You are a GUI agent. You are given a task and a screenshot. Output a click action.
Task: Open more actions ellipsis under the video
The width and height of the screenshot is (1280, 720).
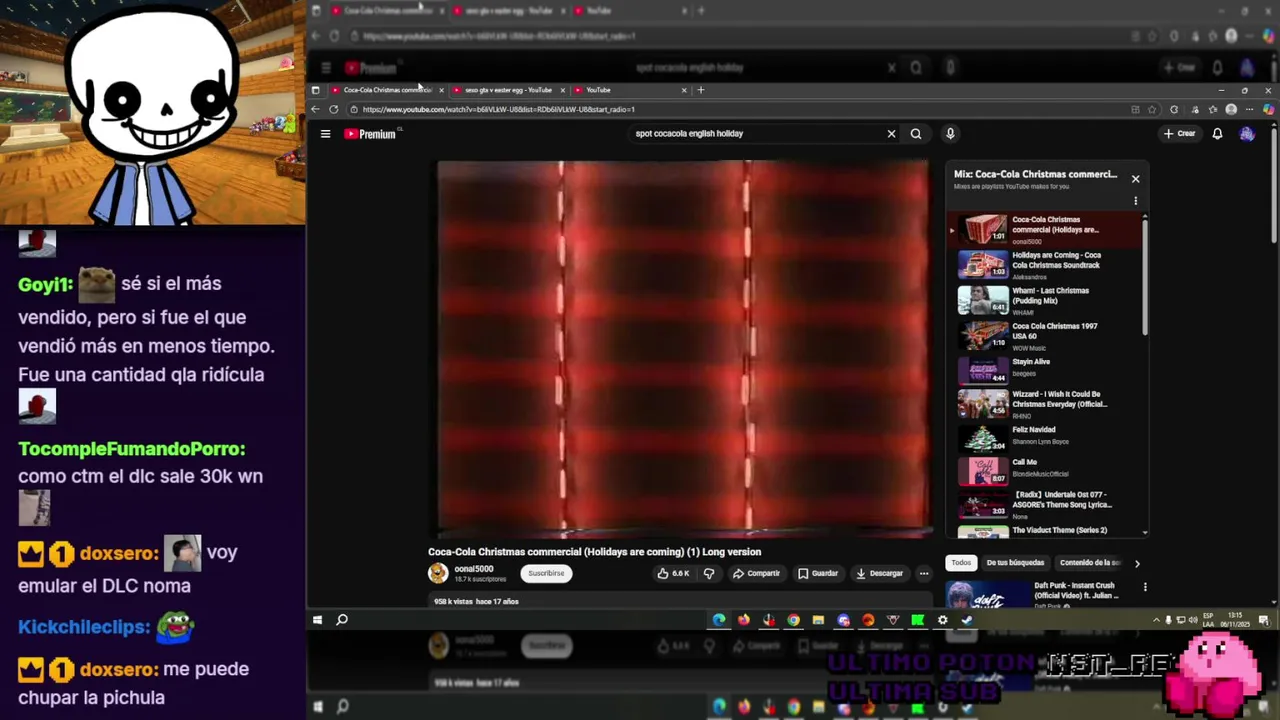[924, 573]
